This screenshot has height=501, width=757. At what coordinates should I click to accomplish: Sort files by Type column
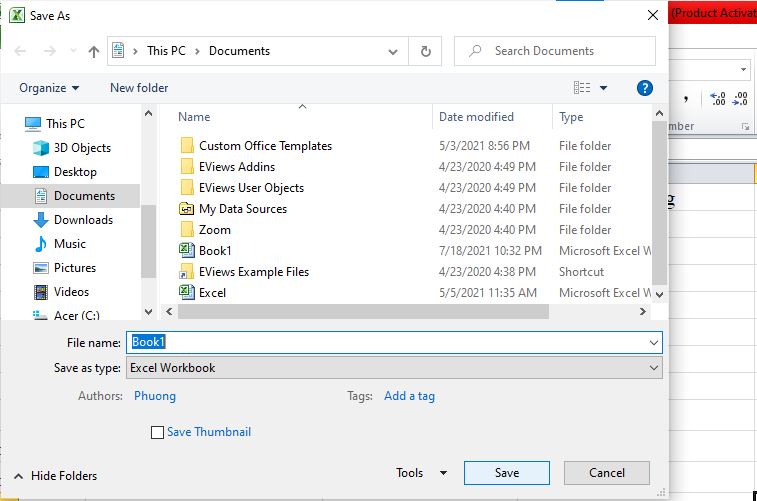coord(571,117)
